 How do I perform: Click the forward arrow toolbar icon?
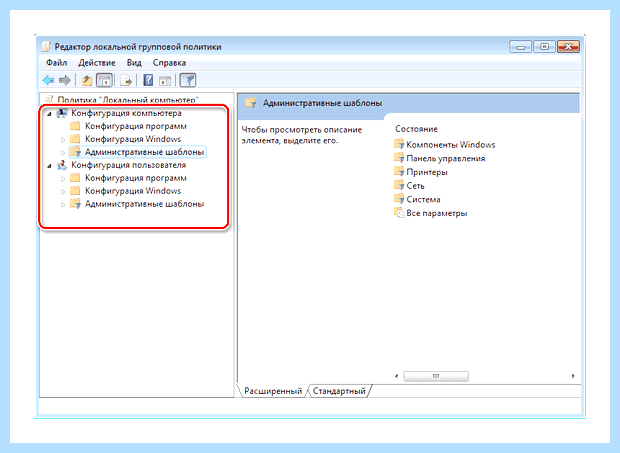click(x=64, y=81)
